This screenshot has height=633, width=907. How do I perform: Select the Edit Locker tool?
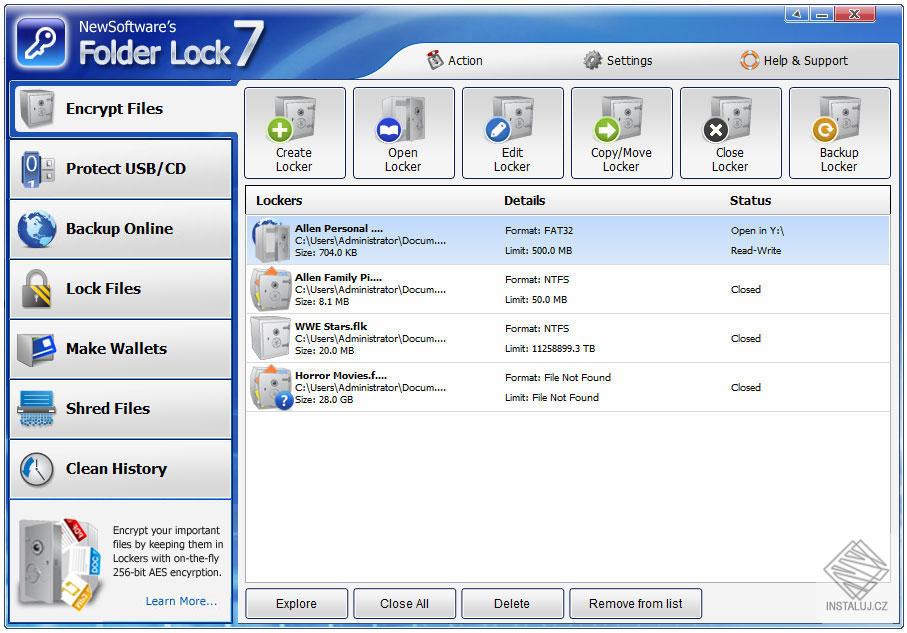point(512,133)
